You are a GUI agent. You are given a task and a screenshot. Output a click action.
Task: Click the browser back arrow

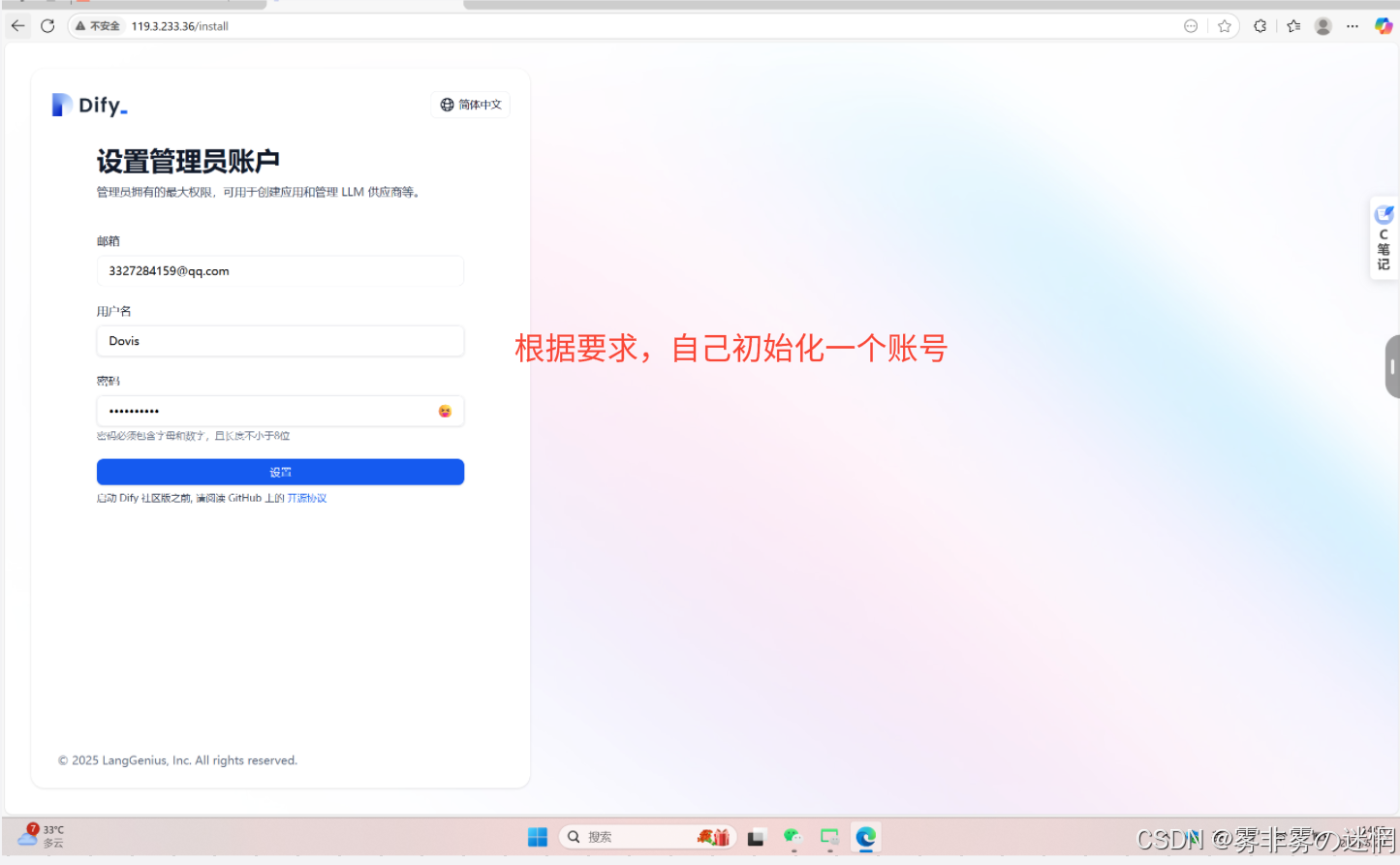(x=18, y=26)
